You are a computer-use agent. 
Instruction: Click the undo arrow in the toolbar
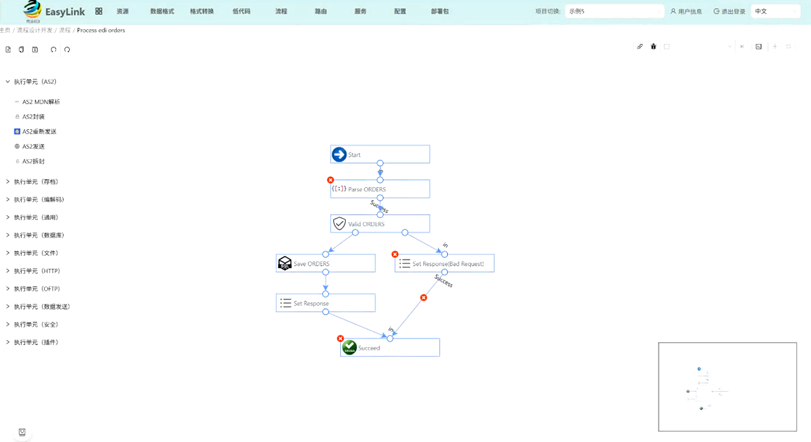pyautogui.click(x=54, y=49)
